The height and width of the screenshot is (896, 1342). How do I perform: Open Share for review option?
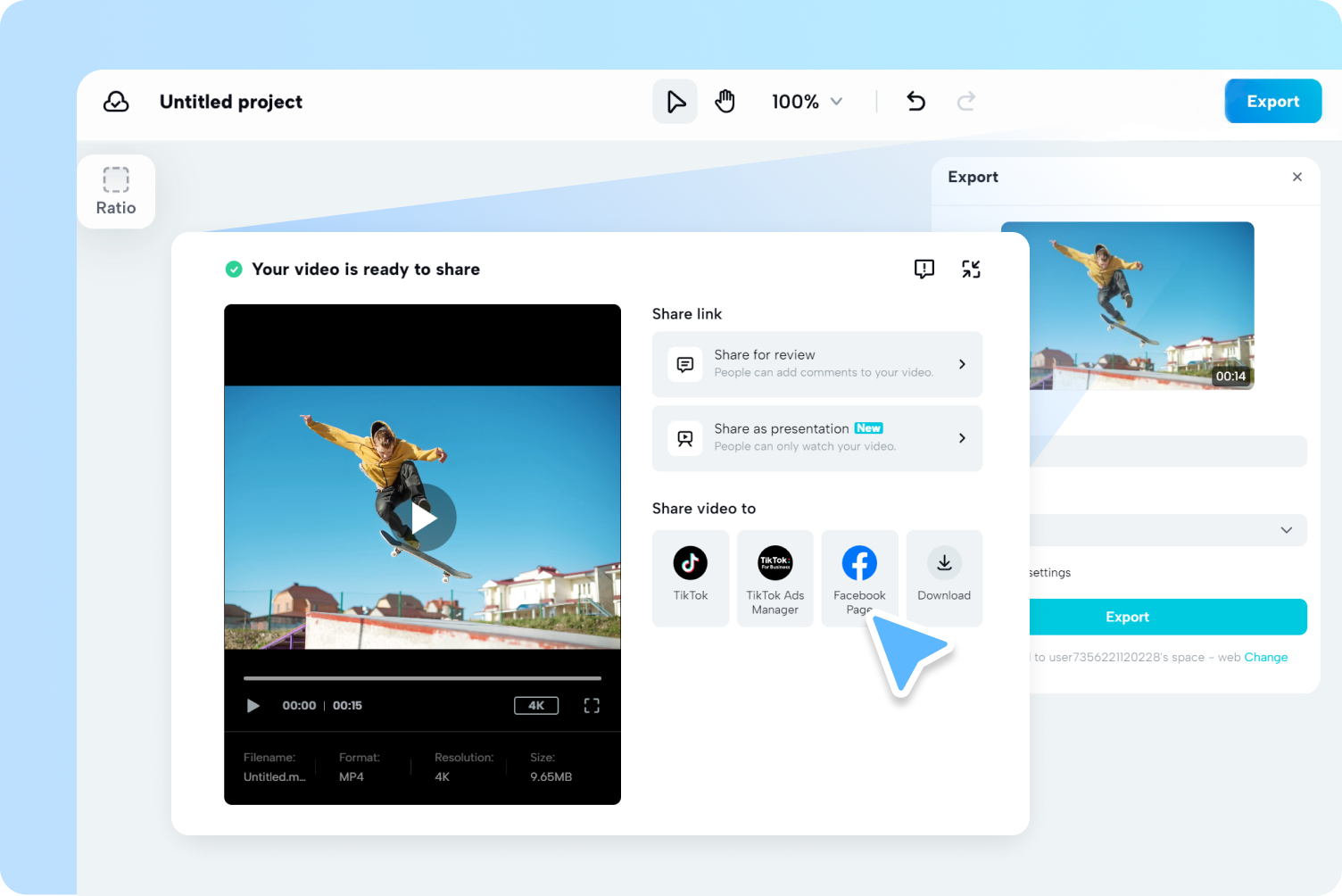click(x=817, y=364)
